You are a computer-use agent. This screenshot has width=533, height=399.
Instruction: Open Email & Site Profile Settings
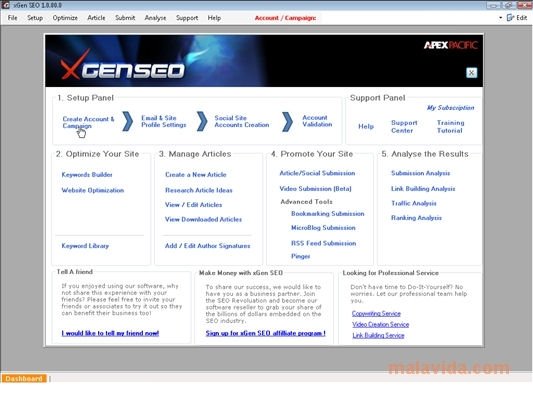click(164, 121)
